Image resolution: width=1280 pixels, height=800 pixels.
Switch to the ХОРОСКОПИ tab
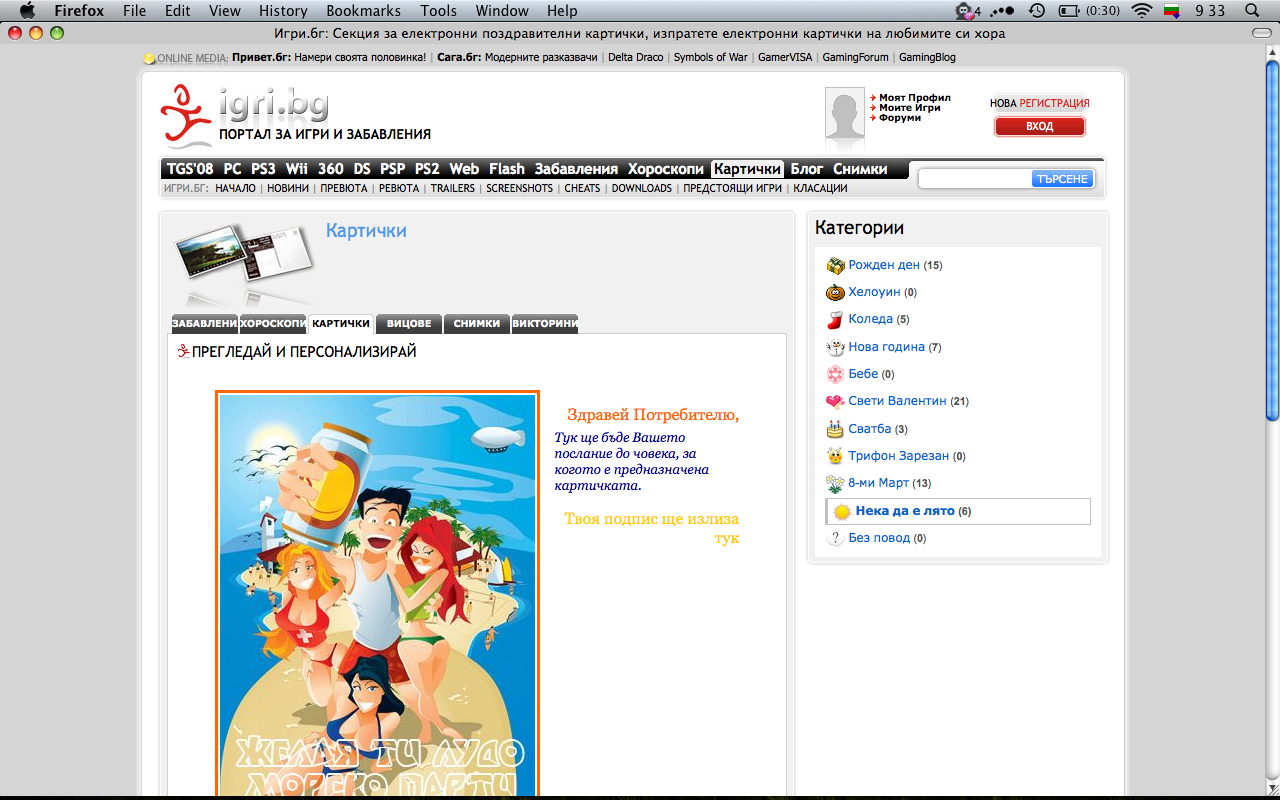click(x=273, y=324)
